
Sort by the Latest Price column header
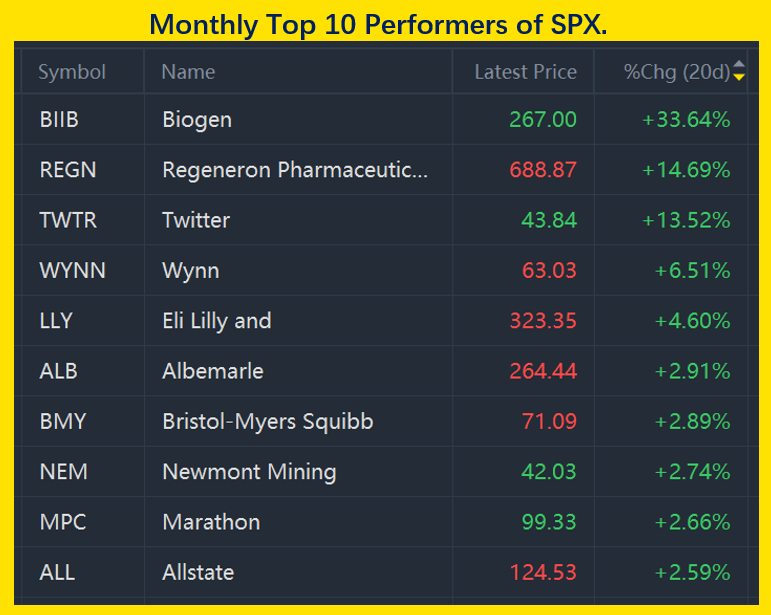[x=525, y=72]
